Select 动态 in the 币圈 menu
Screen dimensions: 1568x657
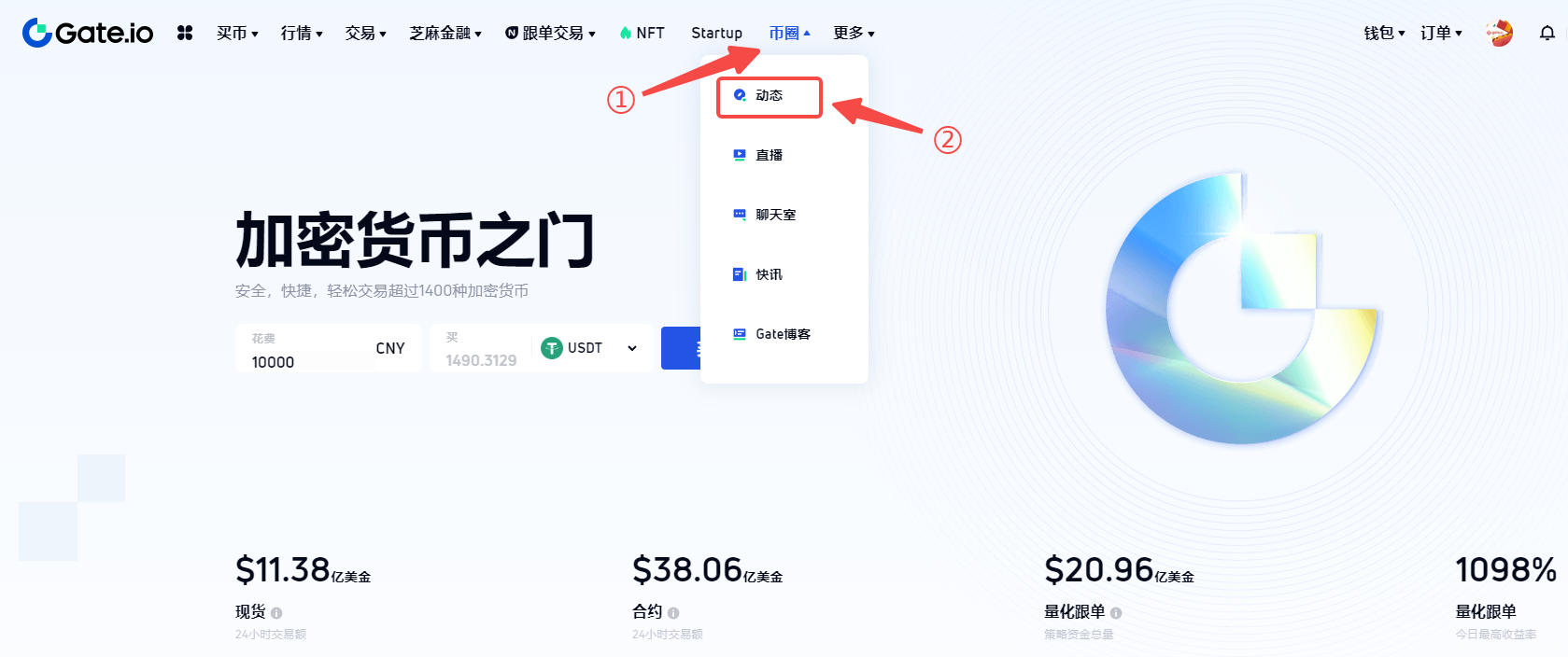pyautogui.click(x=770, y=96)
